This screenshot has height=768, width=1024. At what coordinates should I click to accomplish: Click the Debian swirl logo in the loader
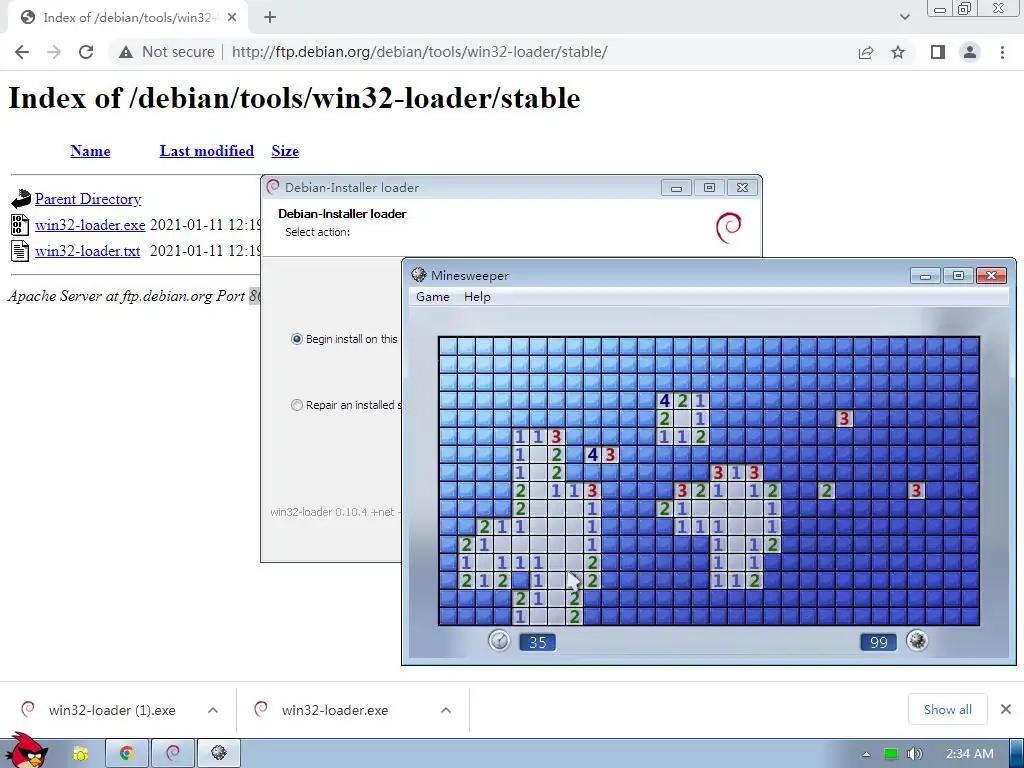[729, 227]
